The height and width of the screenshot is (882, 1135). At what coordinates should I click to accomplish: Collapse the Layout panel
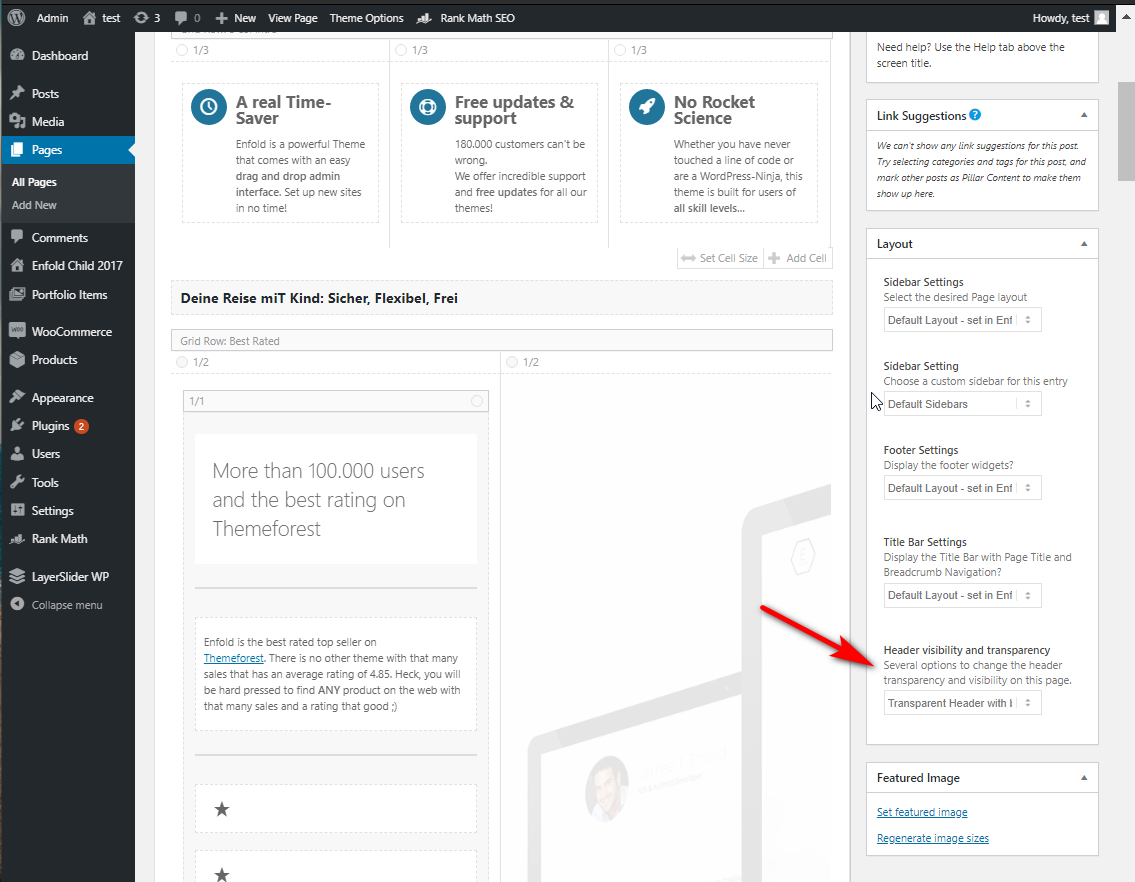tap(1084, 243)
